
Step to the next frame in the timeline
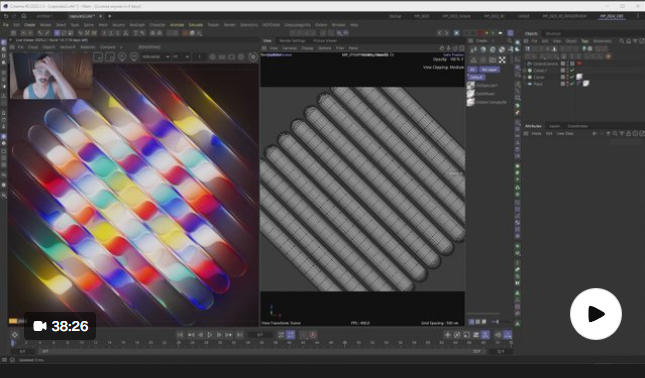[219, 335]
